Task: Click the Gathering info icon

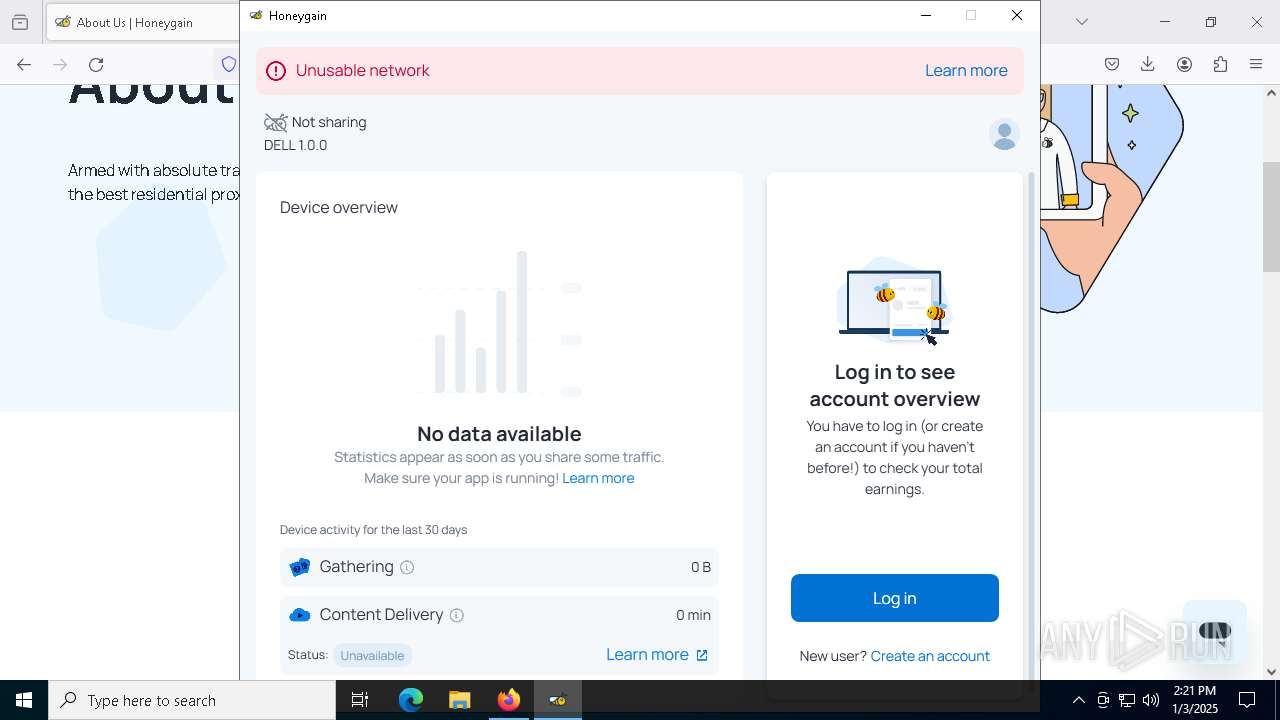Action: pos(407,567)
